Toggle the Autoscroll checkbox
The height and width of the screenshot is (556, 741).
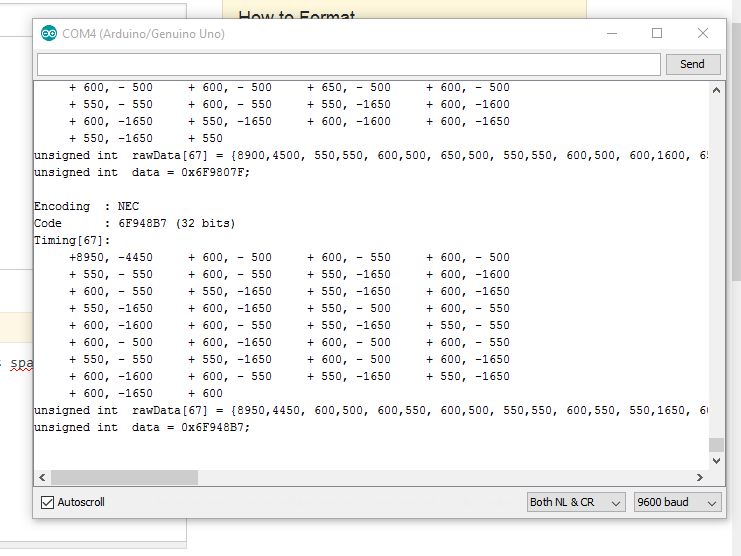[x=47, y=502]
